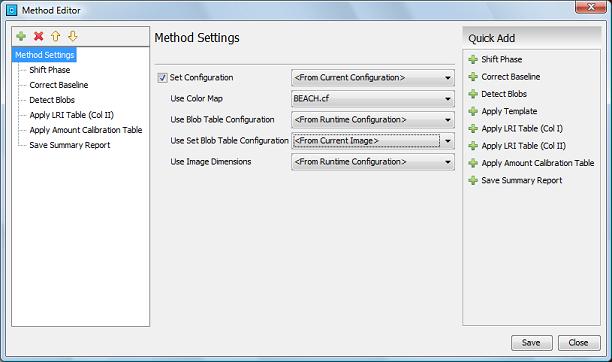Add Shift Phase via Quick Add label

click(x=502, y=59)
